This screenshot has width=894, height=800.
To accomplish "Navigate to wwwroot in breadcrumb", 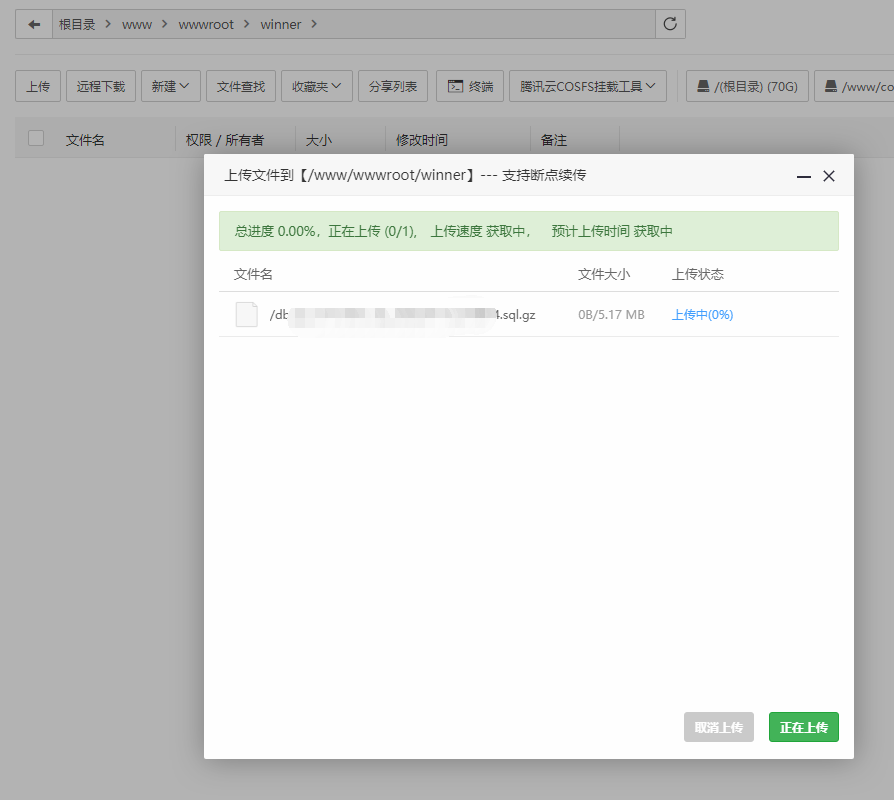I will click(x=206, y=25).
